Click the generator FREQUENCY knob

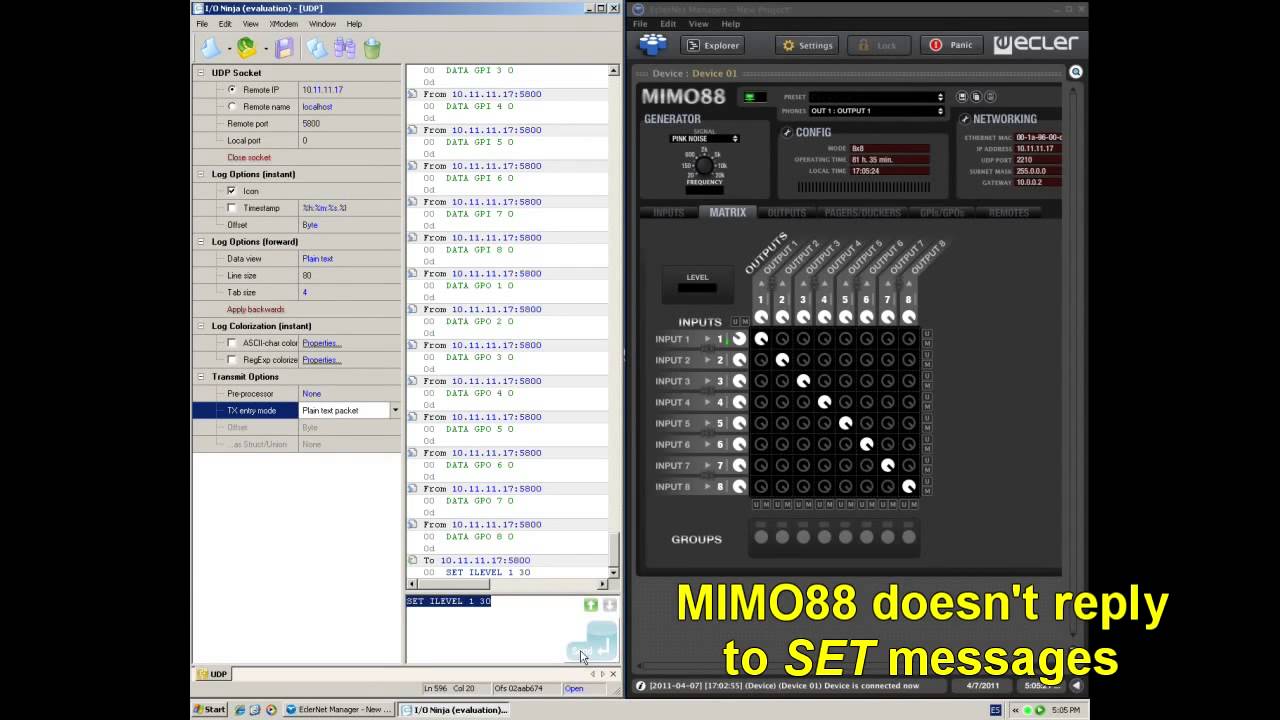[704, 165]
